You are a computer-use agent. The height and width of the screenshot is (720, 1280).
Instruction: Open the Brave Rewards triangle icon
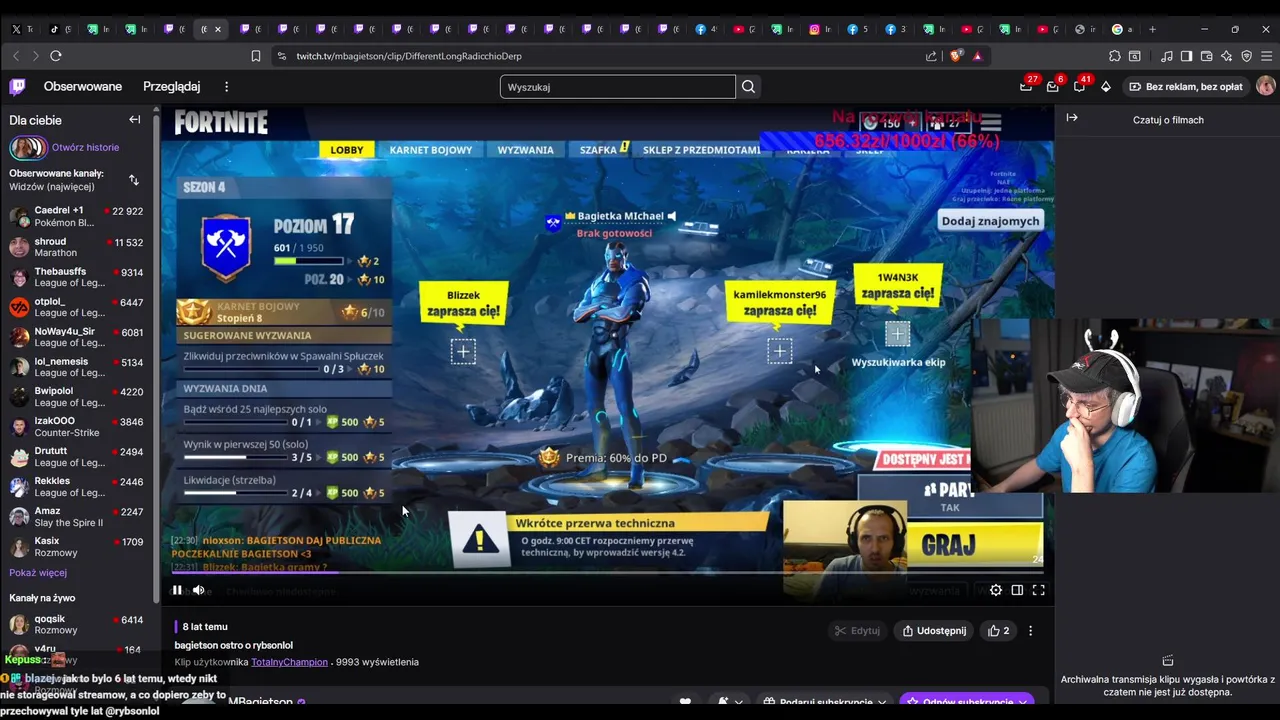point(977,56)
